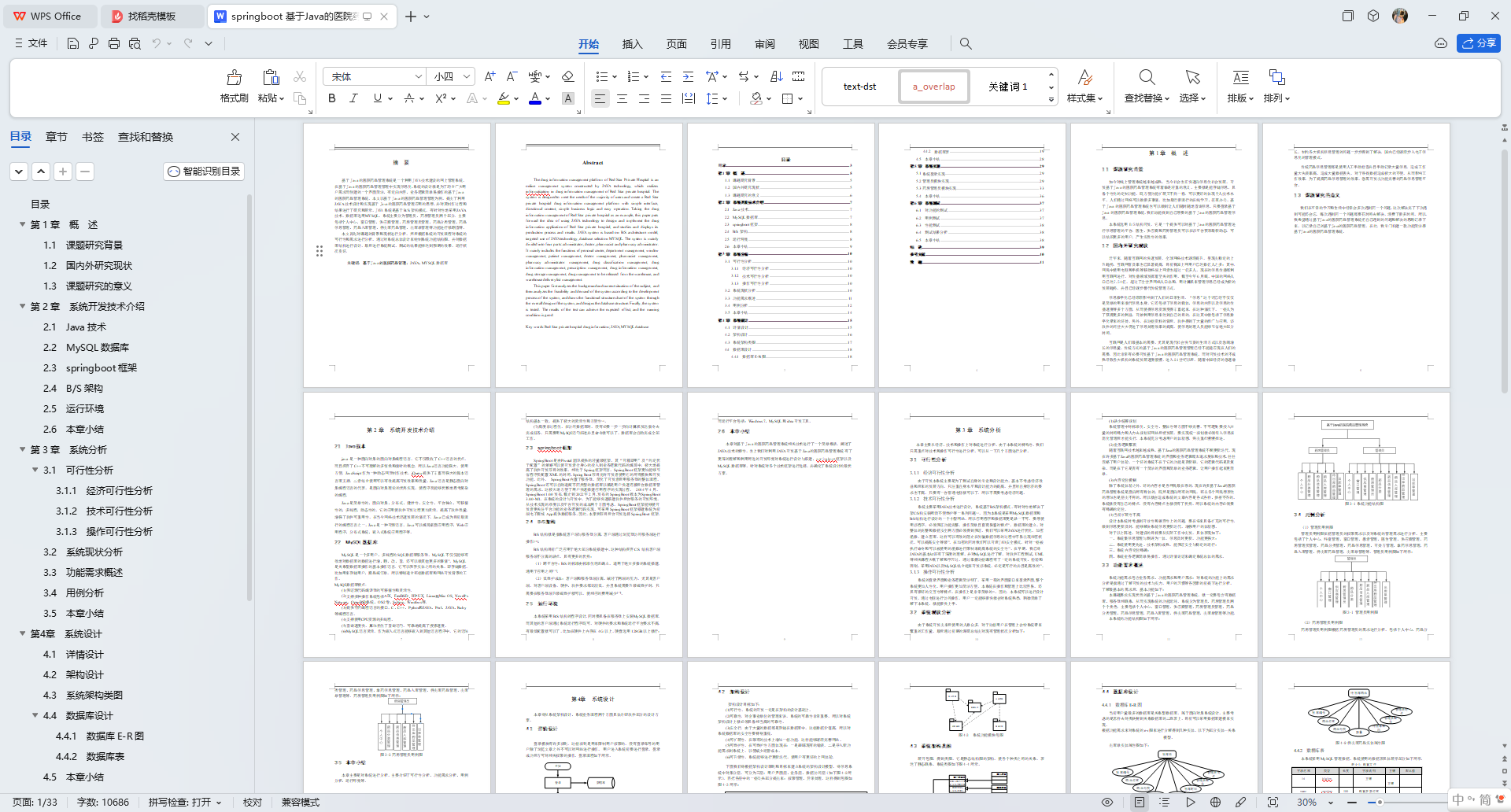This screenshot has height=812, width=1511.
Task: Decrease paragraph indent
Action: (x=666, y=76)
